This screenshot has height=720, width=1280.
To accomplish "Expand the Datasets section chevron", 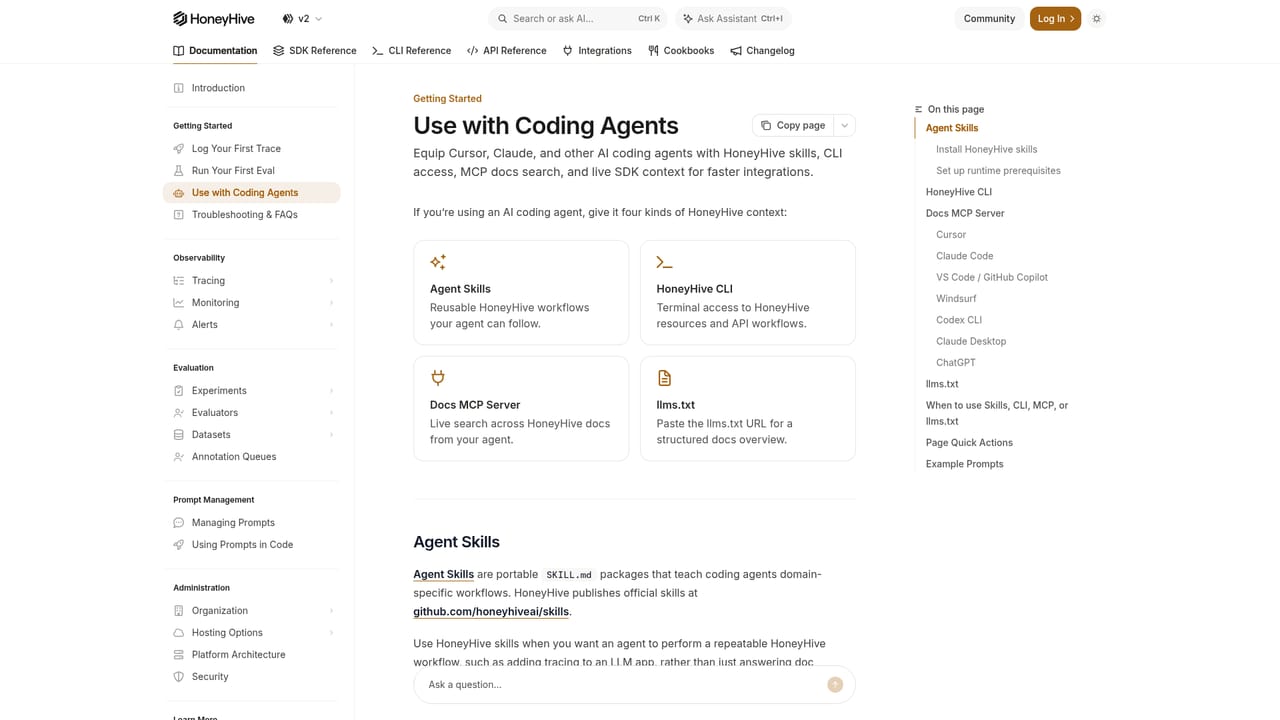I will click(x=331, y=435).
